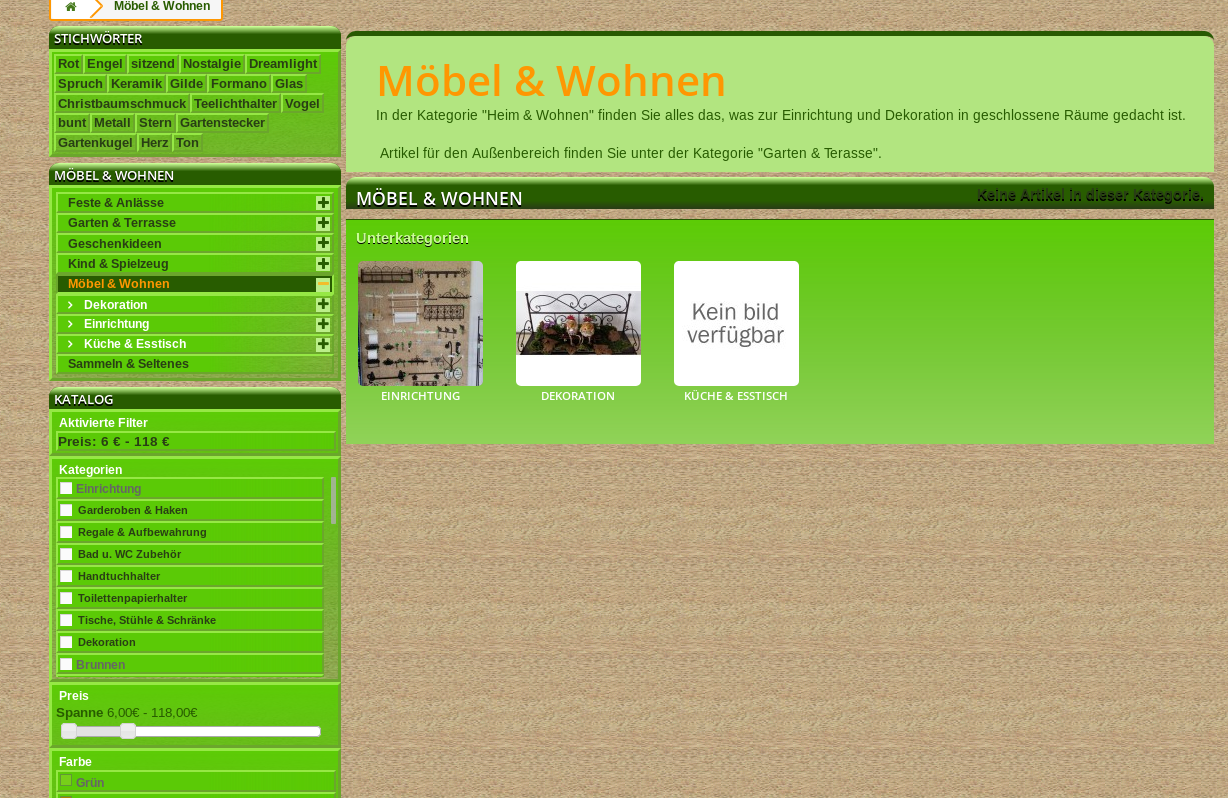Select the Dreamlight keyword tag
The width and height of the screenshot is (1228, 798).
coord(283,64)
